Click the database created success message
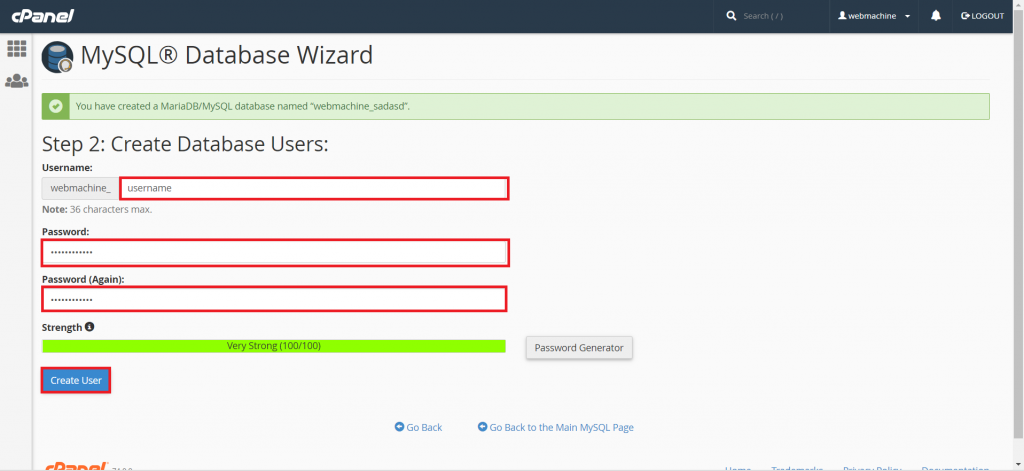1024x471 pixels. click(243, 106)
